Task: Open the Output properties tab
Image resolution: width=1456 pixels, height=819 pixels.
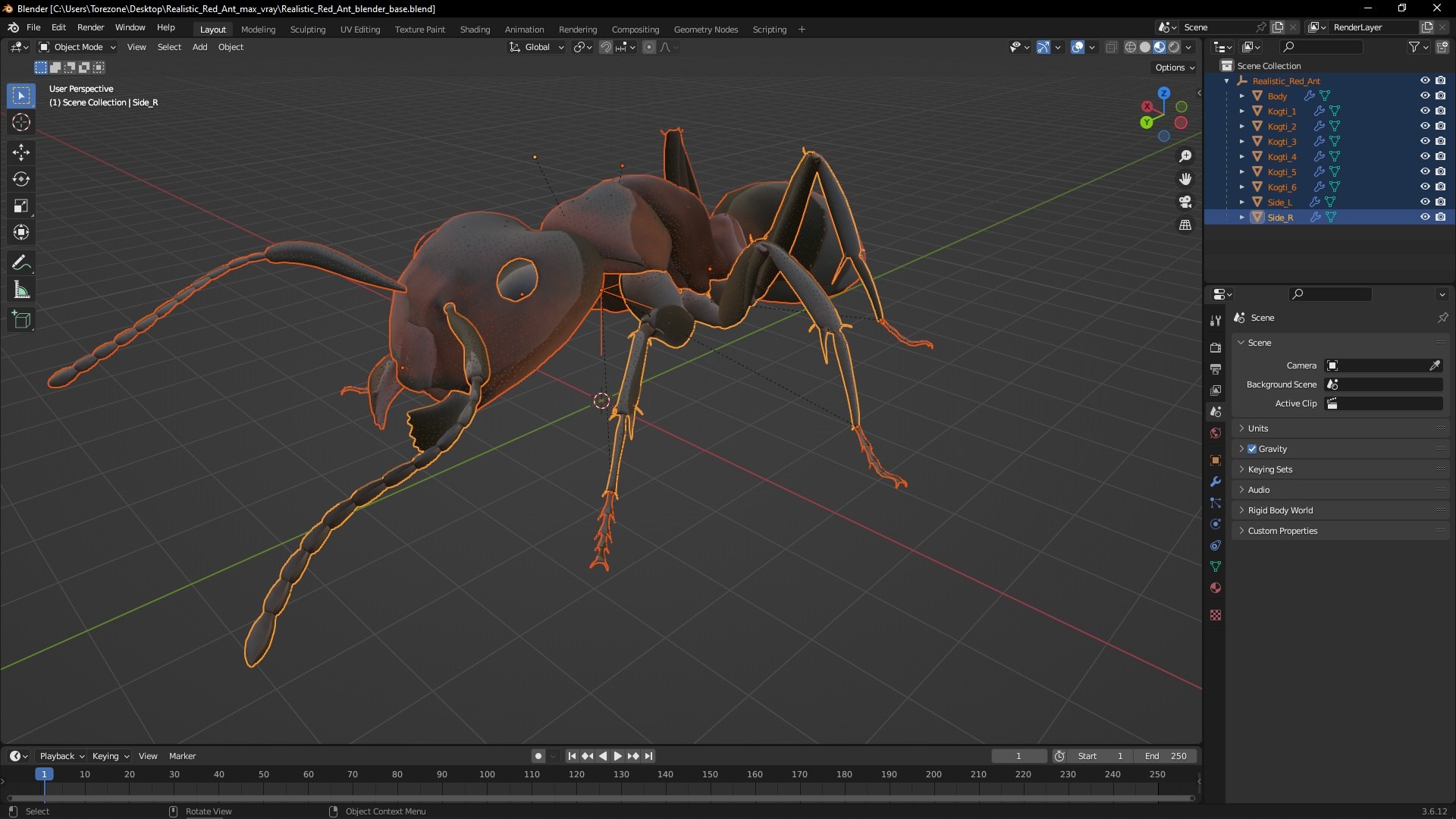Action: click(1216, 369)
